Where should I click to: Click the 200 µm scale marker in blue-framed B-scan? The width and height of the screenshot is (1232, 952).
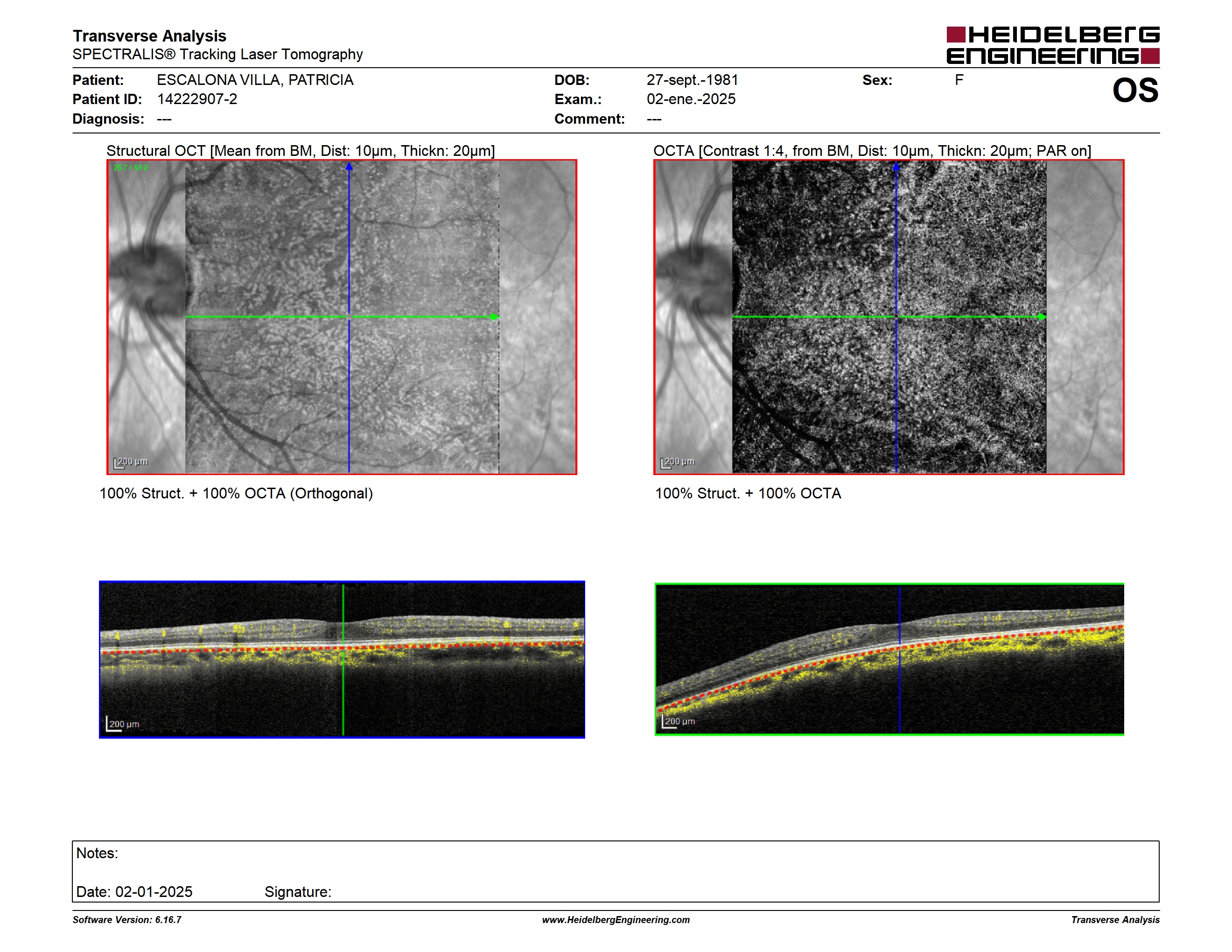122,724
